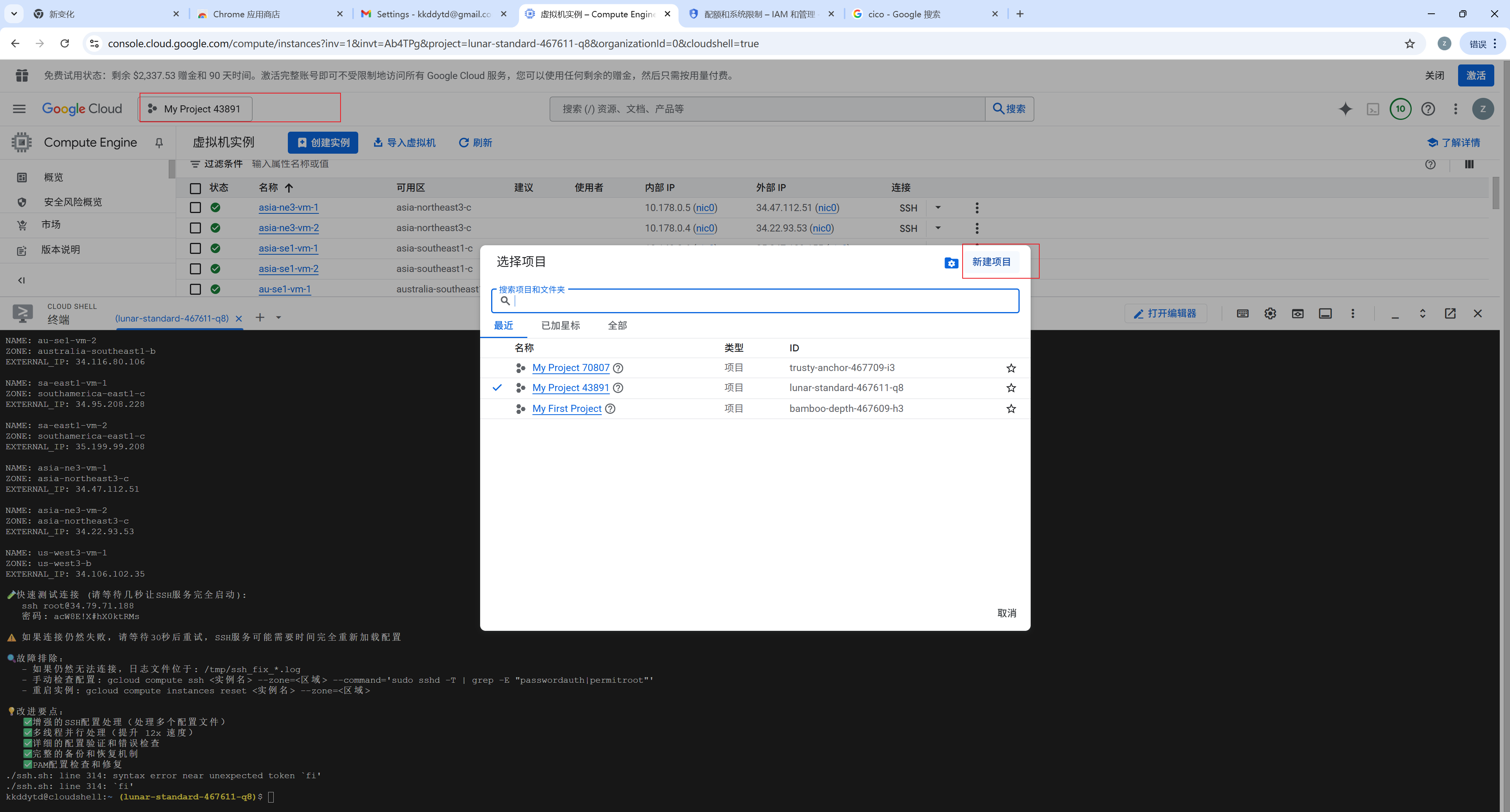1510x812 pixels.
Task: Open column display options icon
Action: 1469,165
